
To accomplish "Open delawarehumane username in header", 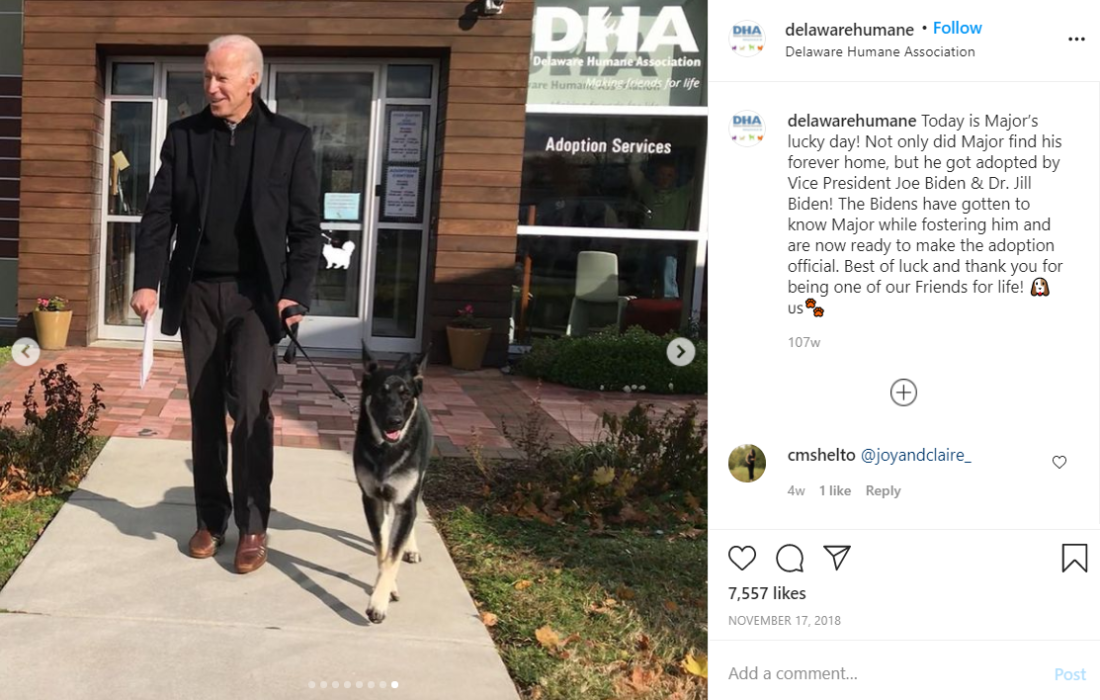I will tap(849, 29).
